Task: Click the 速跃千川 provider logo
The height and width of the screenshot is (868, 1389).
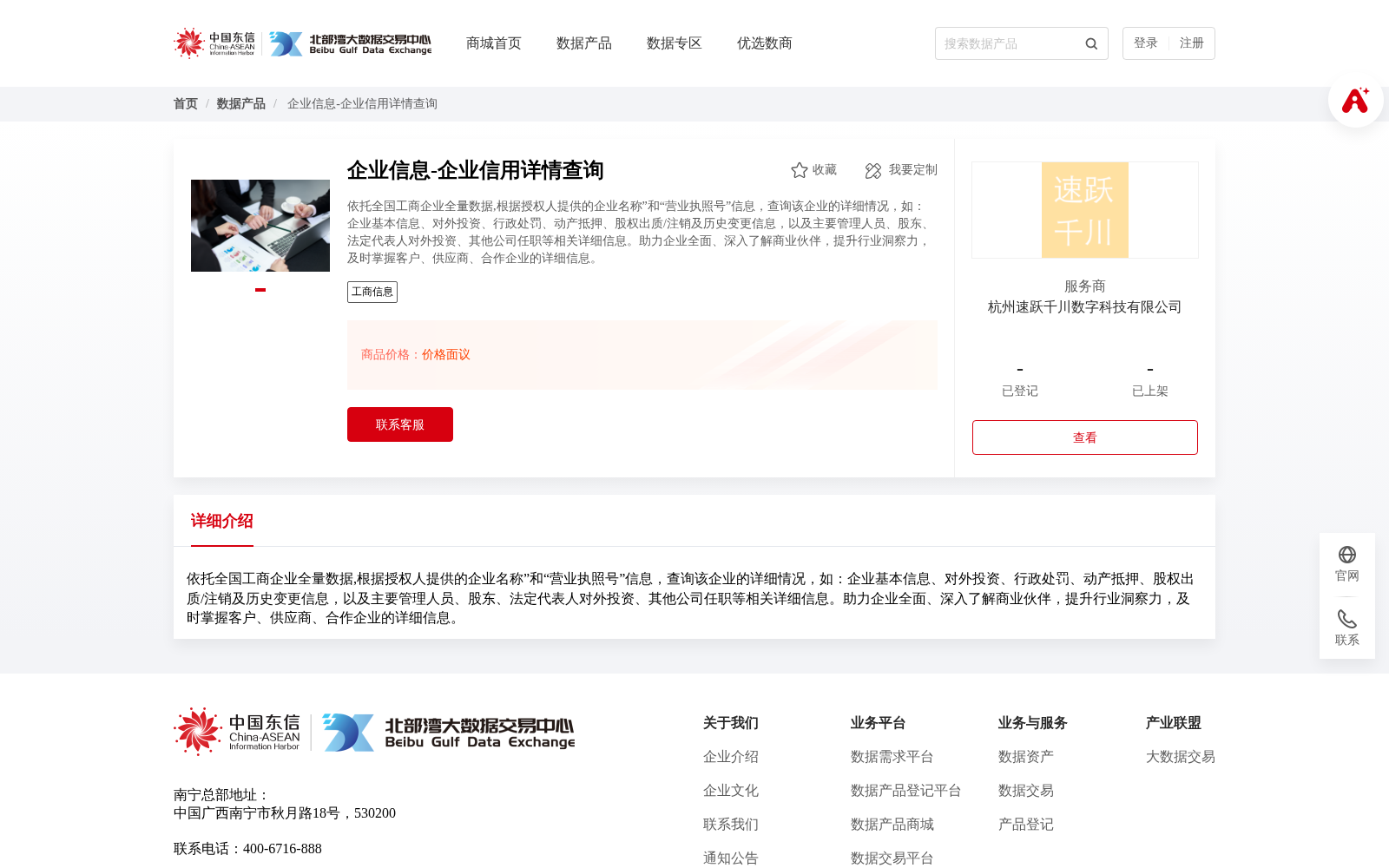Action: [1085, 210]
